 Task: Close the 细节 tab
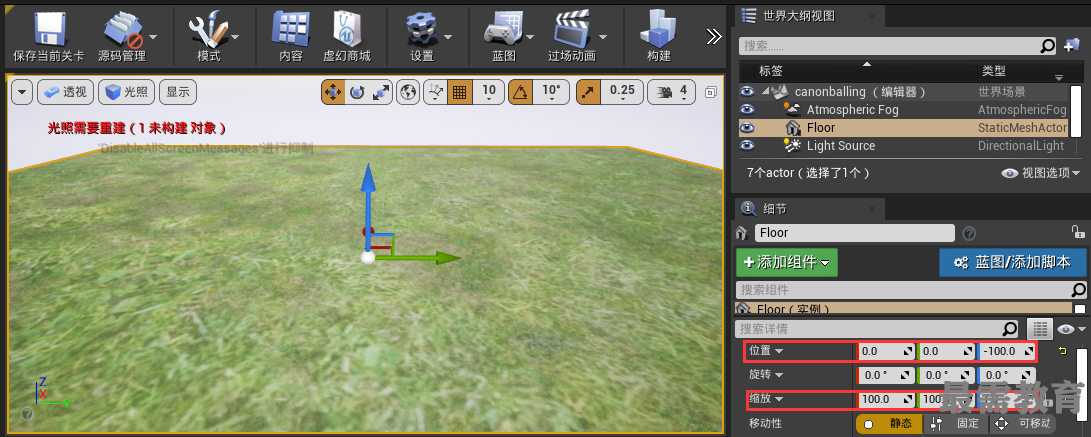pos(873,209)
